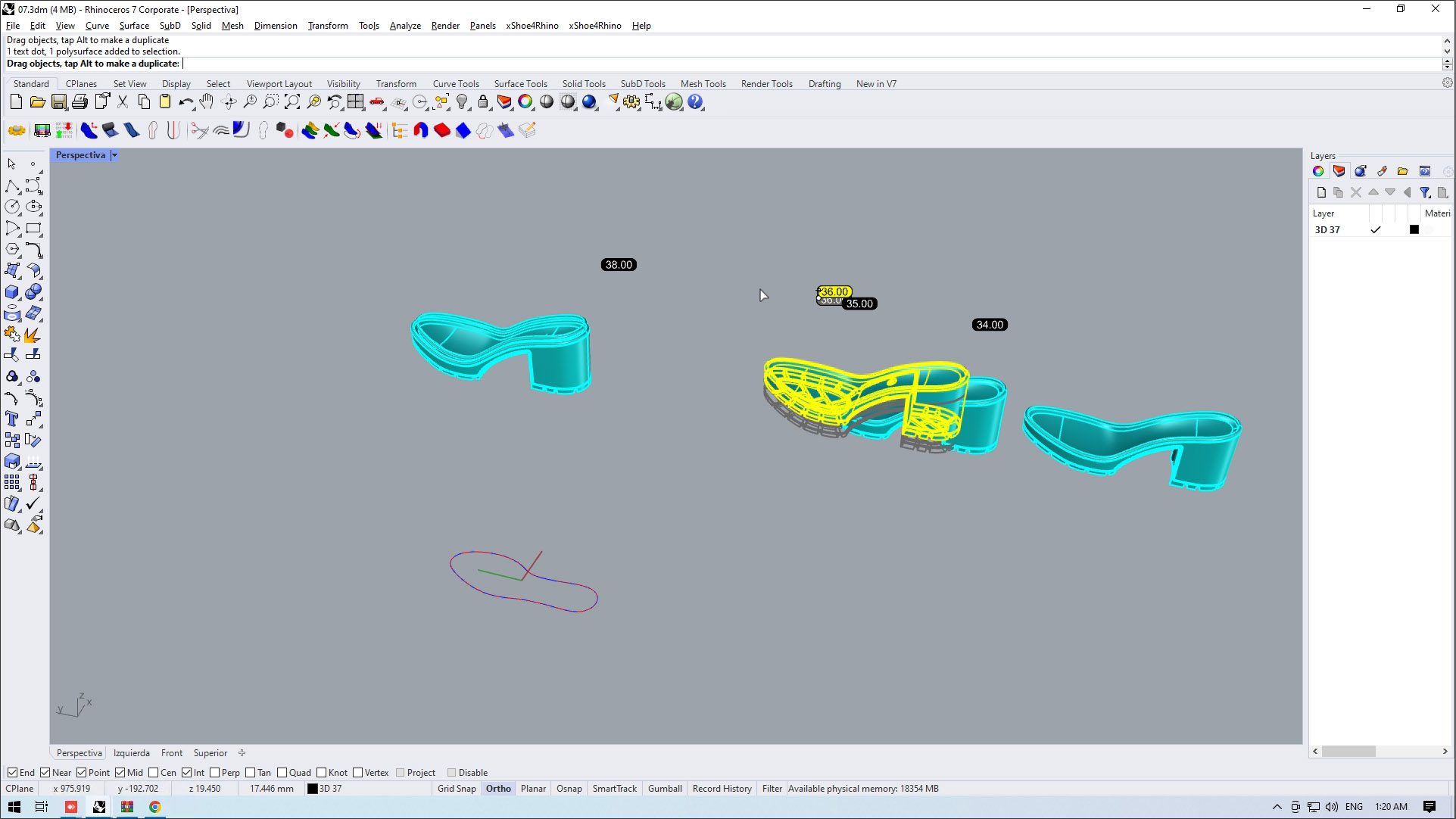This screenshot has height=819, width=1456.
Task: Toggle Ortho in the status bar
Action: [x=498, y=789]
